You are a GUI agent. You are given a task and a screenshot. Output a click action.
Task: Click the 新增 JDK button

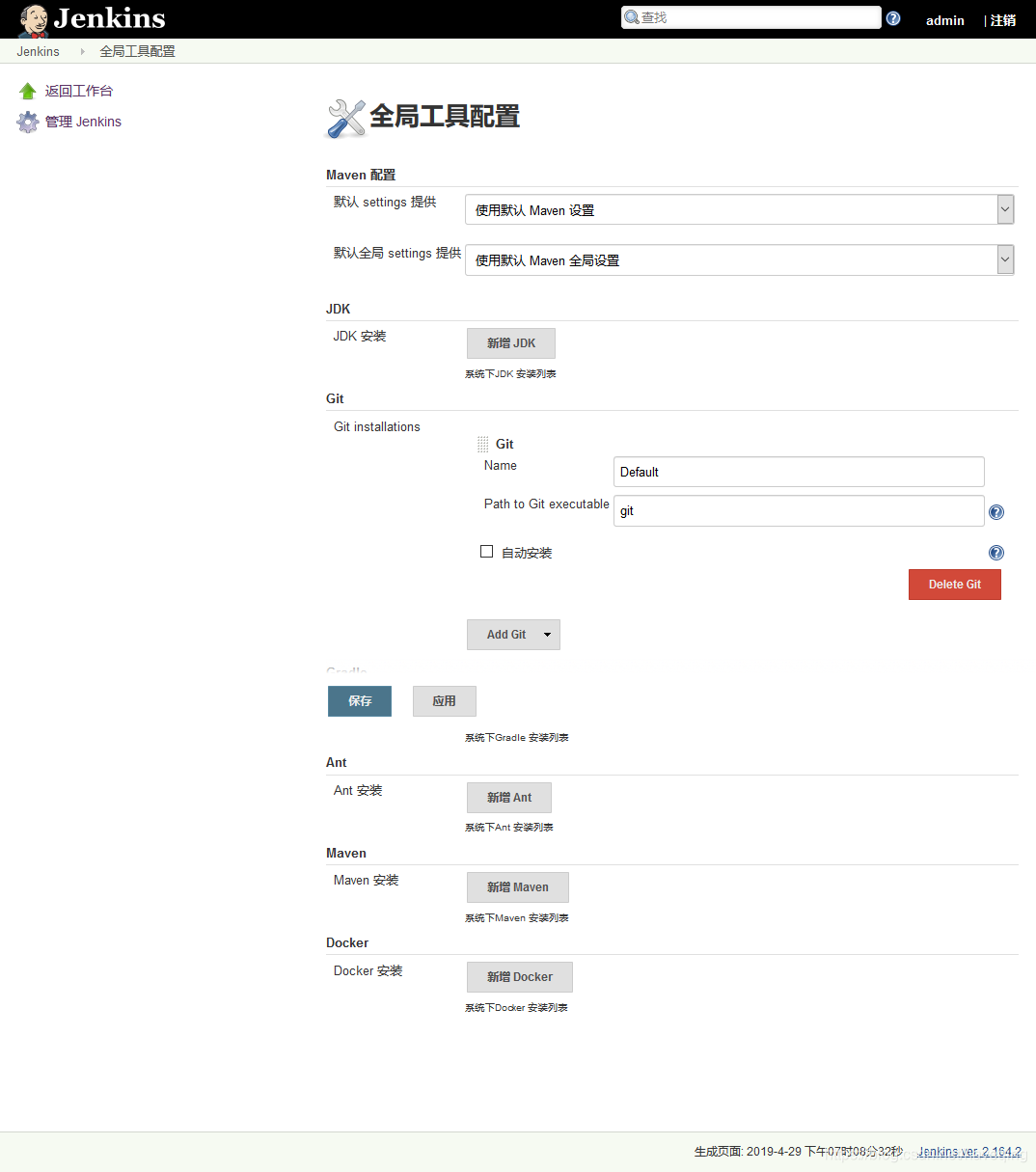[511, 343]
